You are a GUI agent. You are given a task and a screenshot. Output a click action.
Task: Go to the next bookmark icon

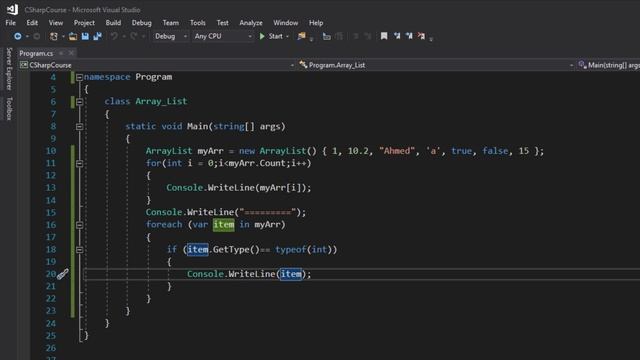click(x=409, y=36)
